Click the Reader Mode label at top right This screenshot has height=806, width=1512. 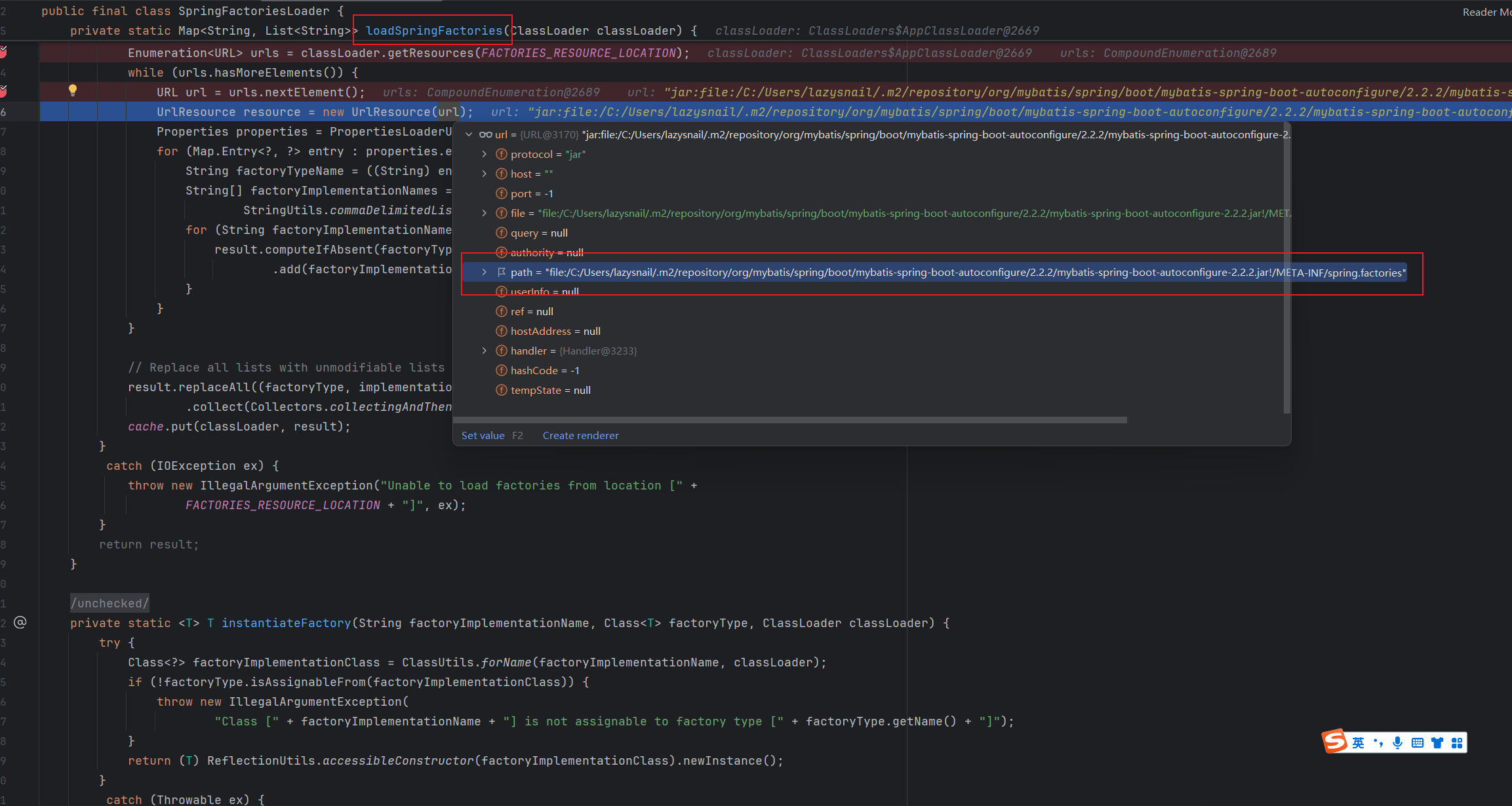click(x=1486, y=12)
